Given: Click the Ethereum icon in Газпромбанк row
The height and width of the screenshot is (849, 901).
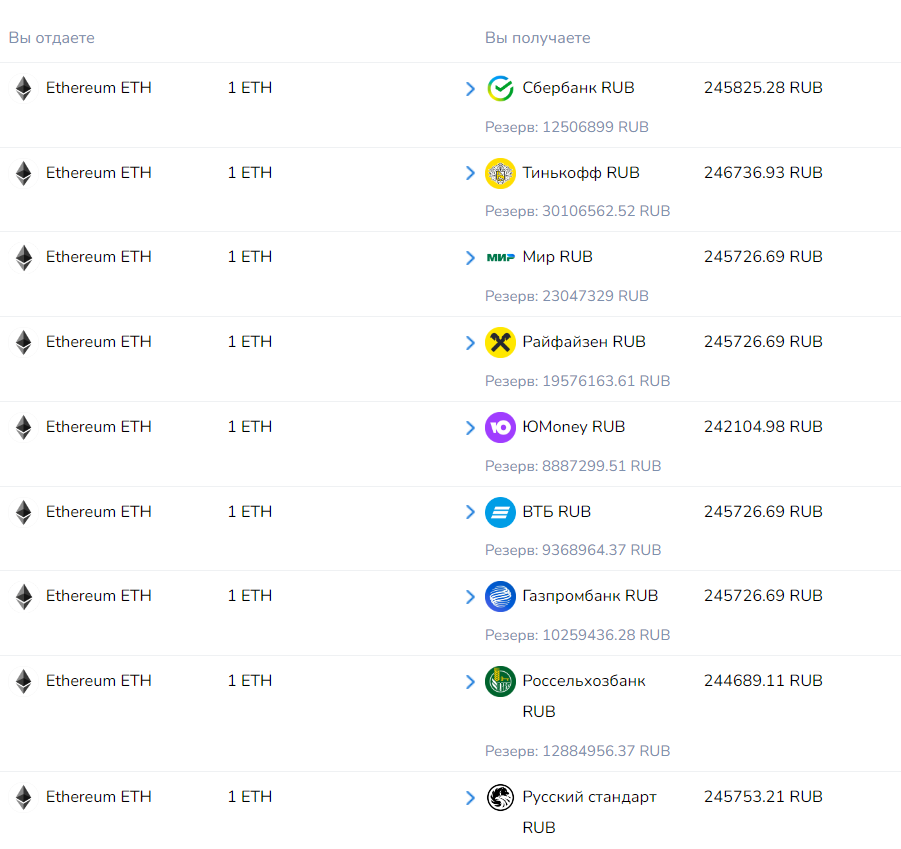Looking at the screenshot, I should 24,596.
